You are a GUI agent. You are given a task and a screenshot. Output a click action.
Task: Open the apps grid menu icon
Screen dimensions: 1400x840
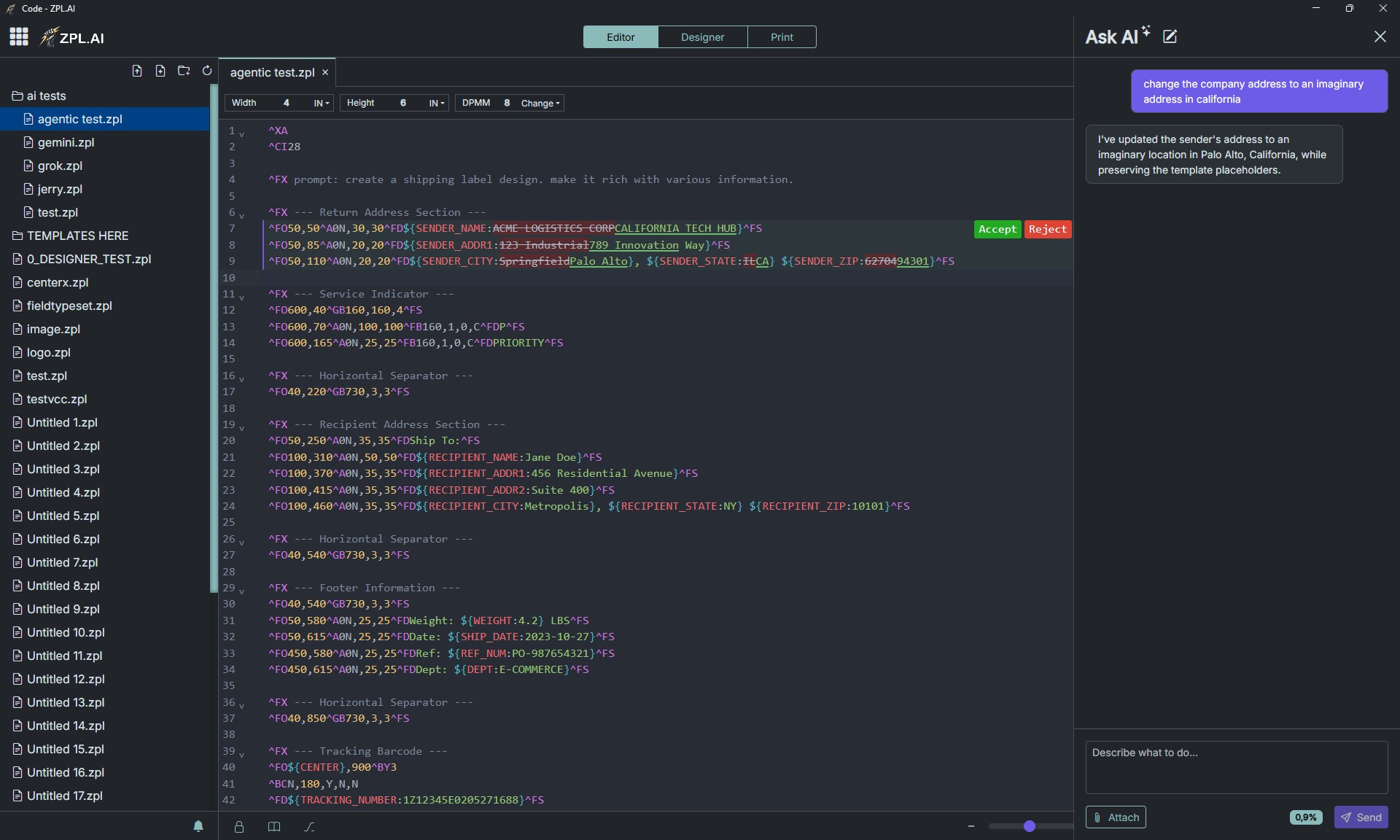pyautogui.click(x=19, y=36)
